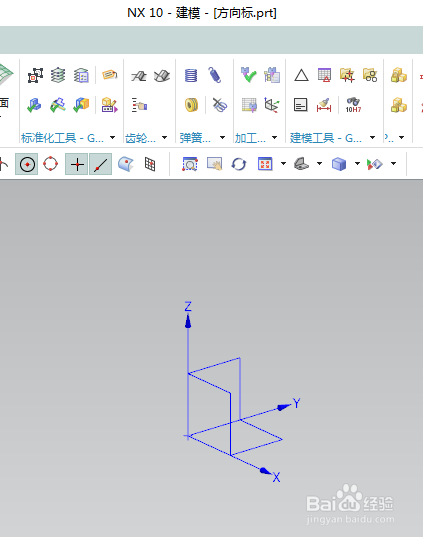Toggle the point on face snap option
Viewport: 423px width, 537px height.
[x=125, y=164]
